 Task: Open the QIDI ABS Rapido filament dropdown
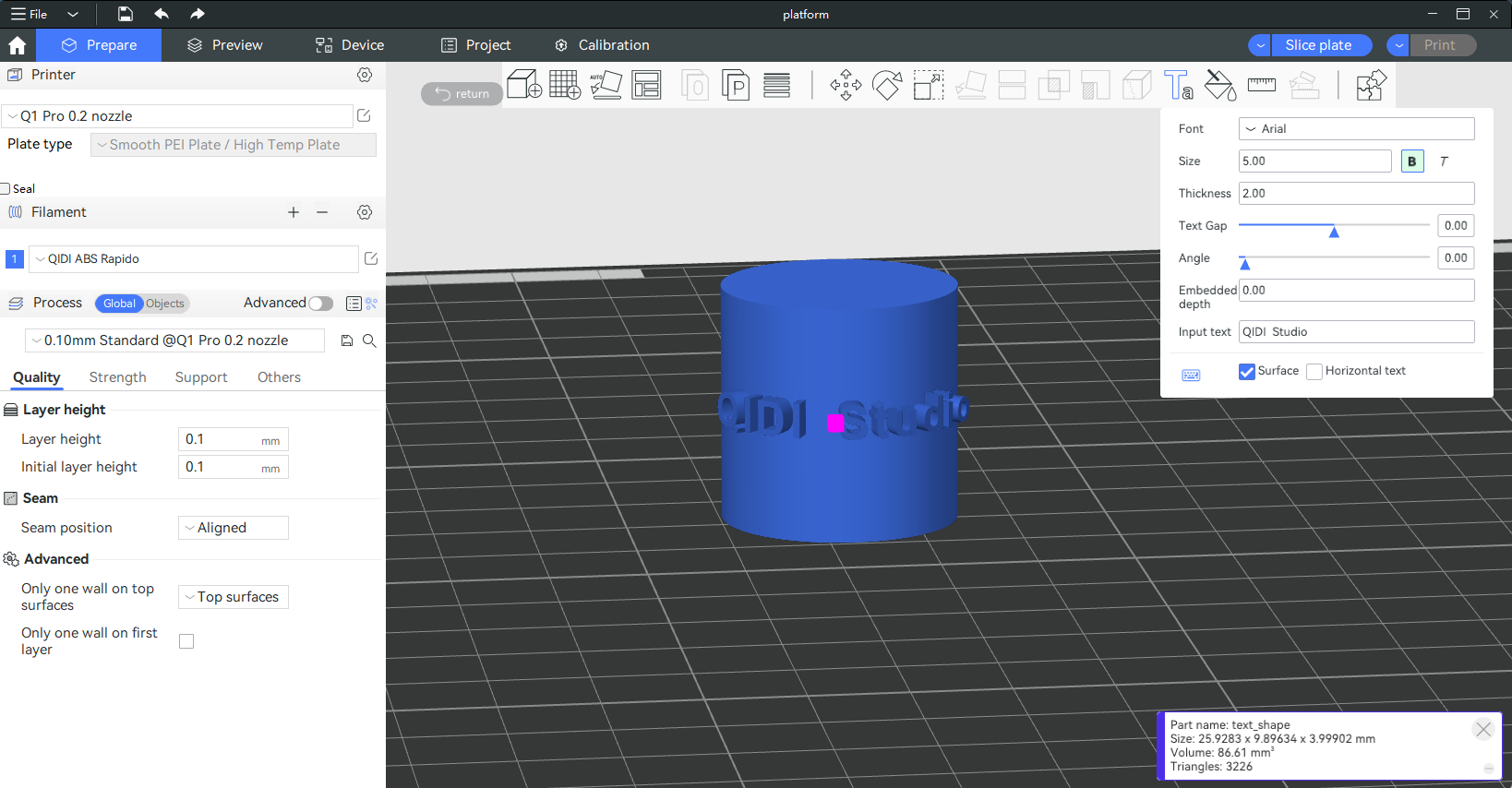(194, 259)
